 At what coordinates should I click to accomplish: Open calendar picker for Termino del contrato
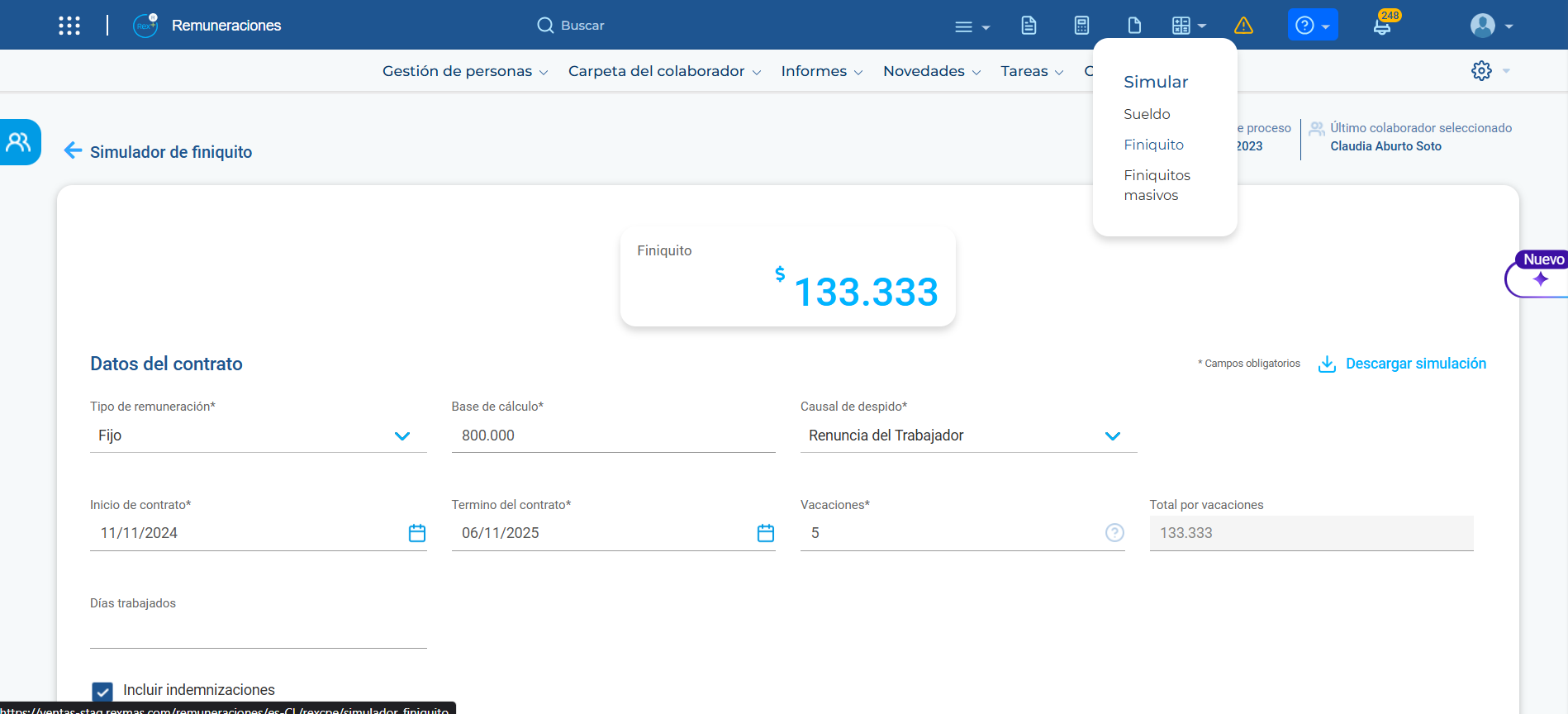(x=766, y=533)
